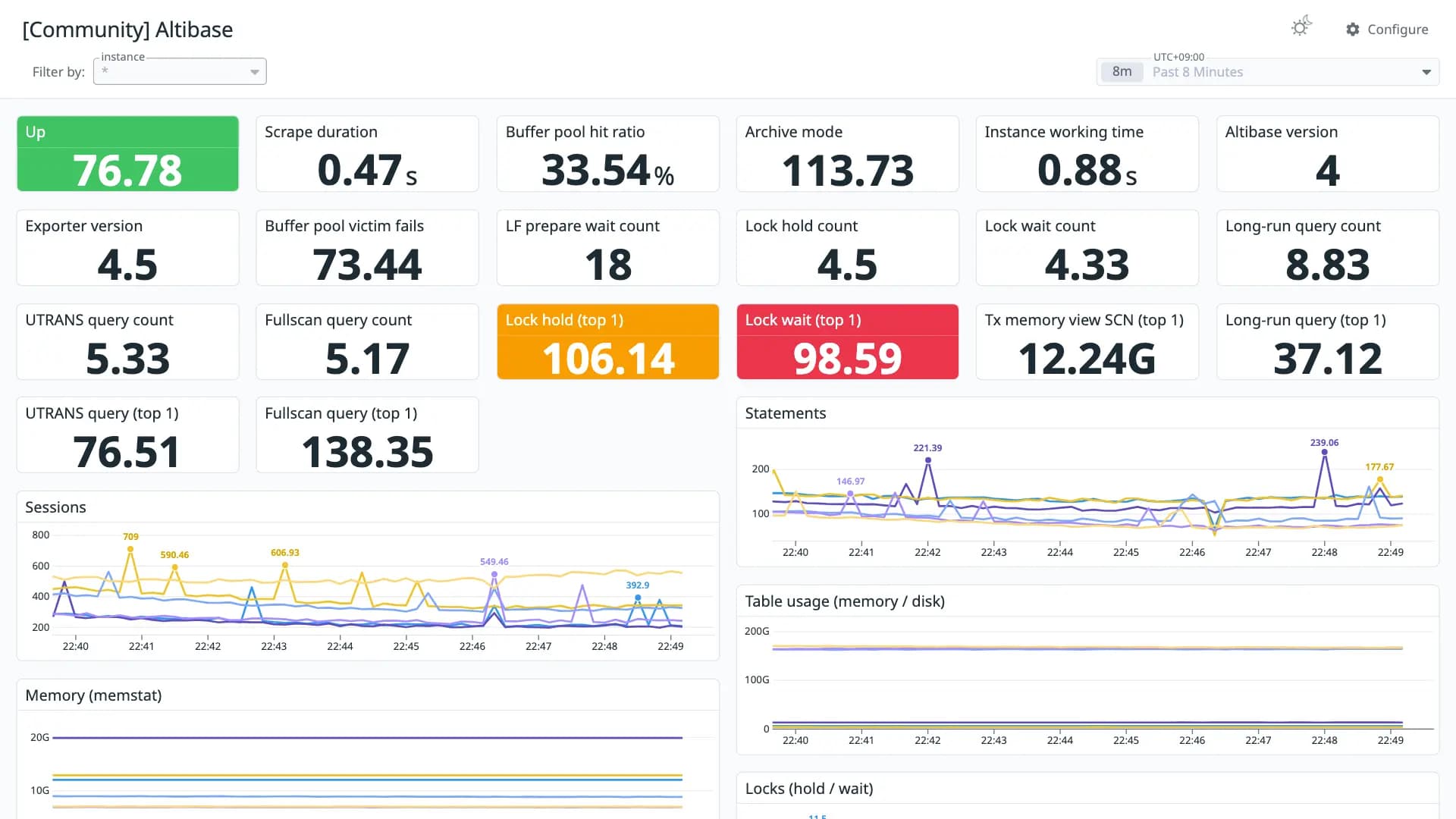Open the UTRANS query (top 1) widget
Screen dimensions: 1456x819
(x=127, y=435)
